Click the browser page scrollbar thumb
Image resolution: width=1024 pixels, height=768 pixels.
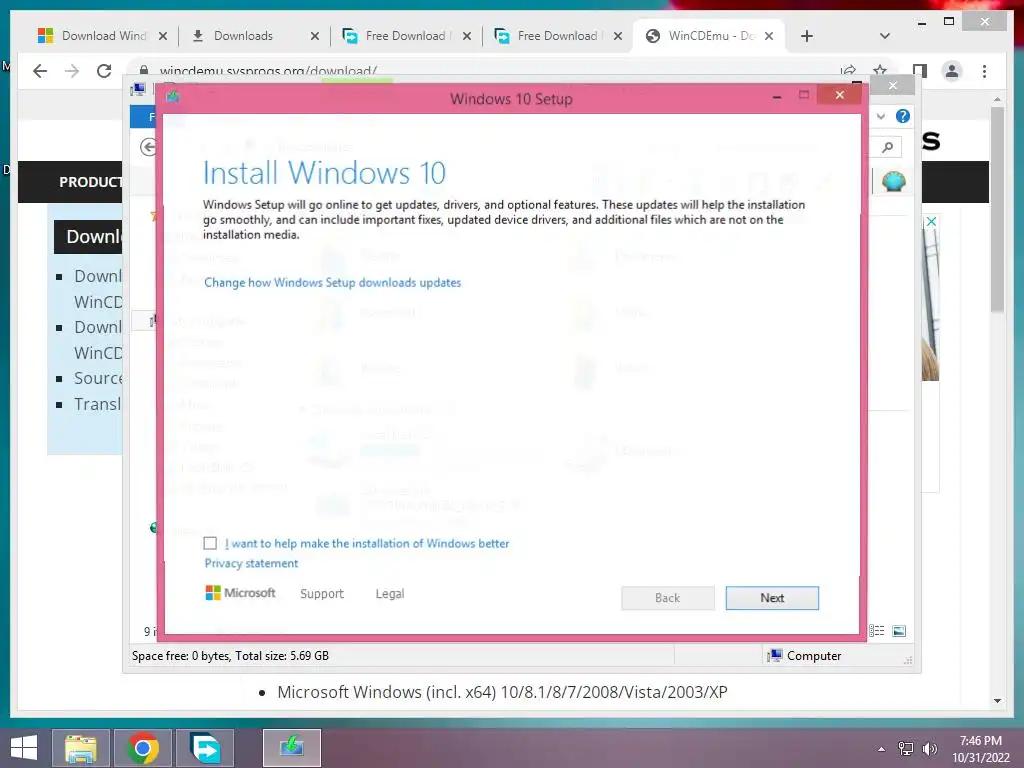[x=997, y=209]
